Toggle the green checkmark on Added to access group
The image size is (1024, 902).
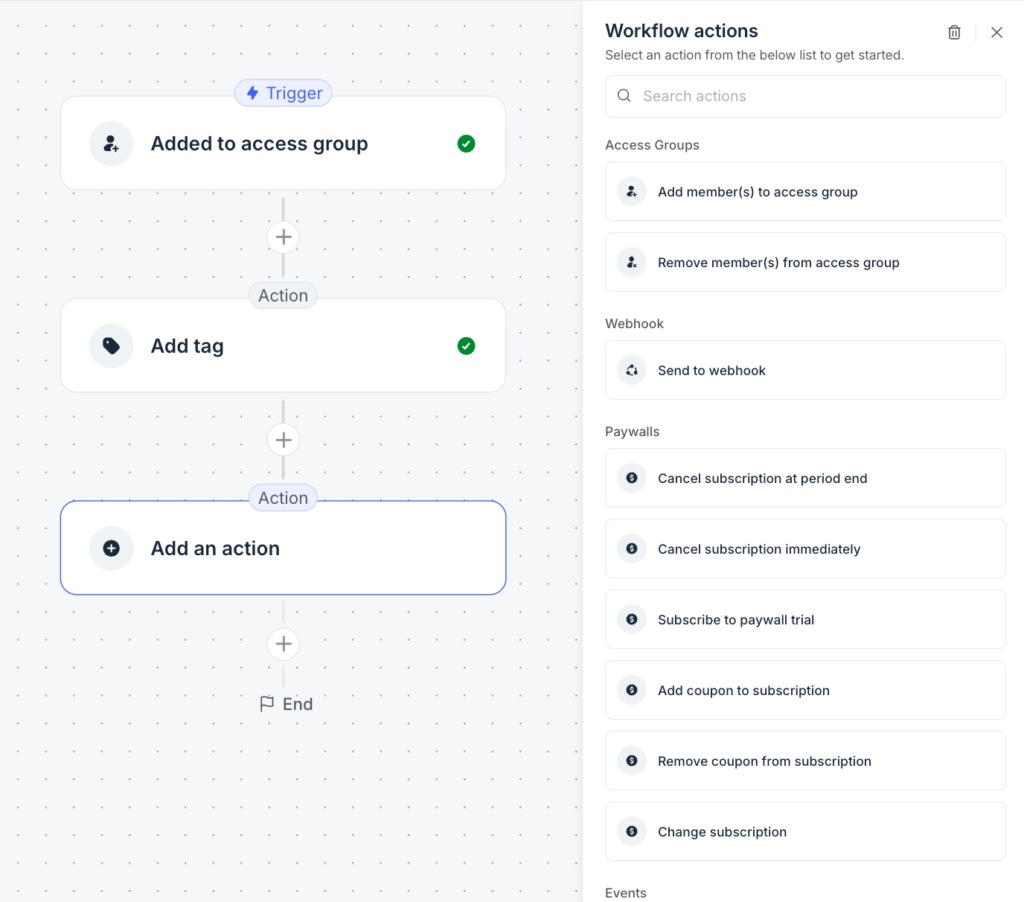[x=466, y=143]
